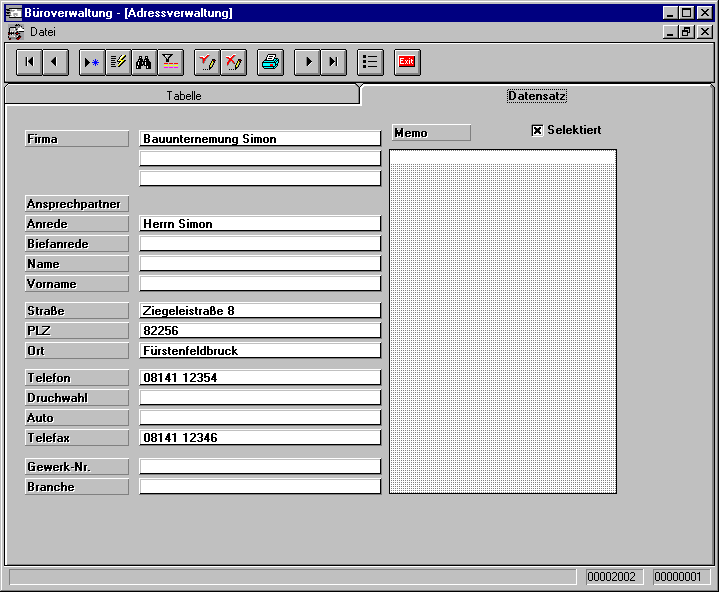
Task: Open search with the binoculars icon
Action: tap(144, 62)
